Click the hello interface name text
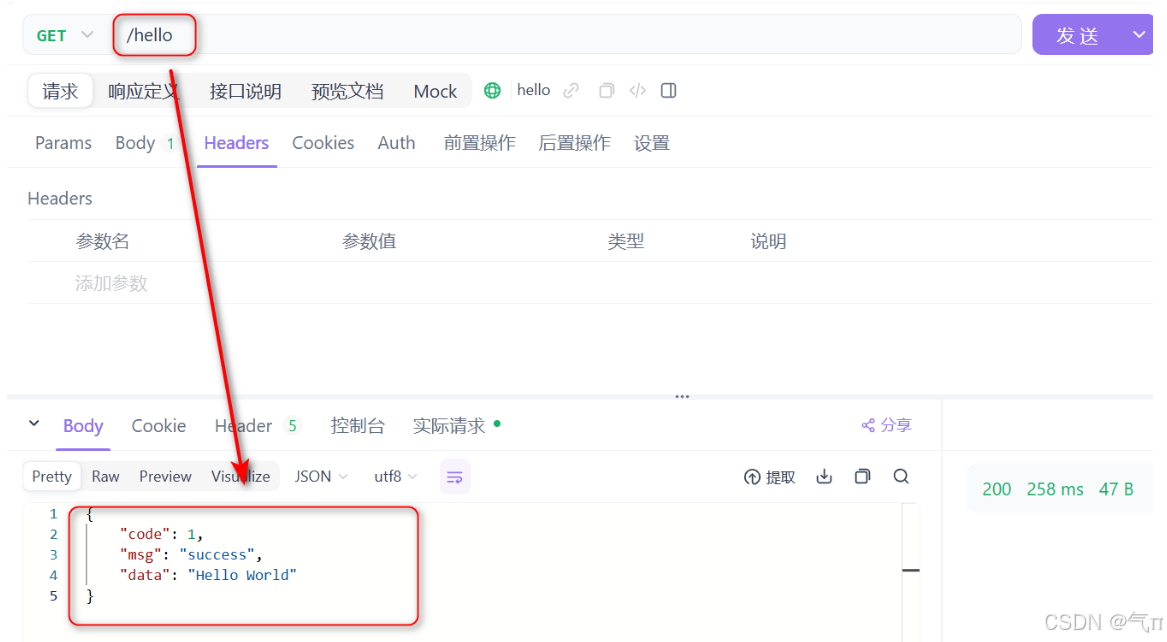Screen dimensions: 1167x642 click(534, 90)
